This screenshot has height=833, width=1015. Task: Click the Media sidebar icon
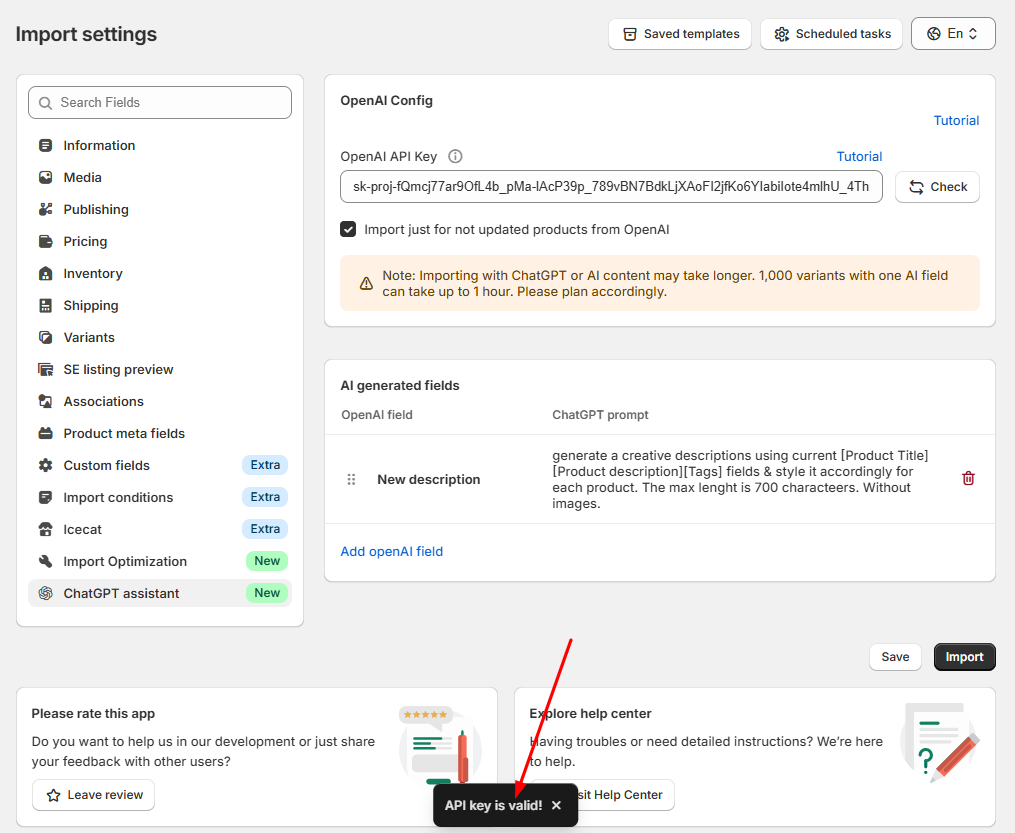[45, 177]
